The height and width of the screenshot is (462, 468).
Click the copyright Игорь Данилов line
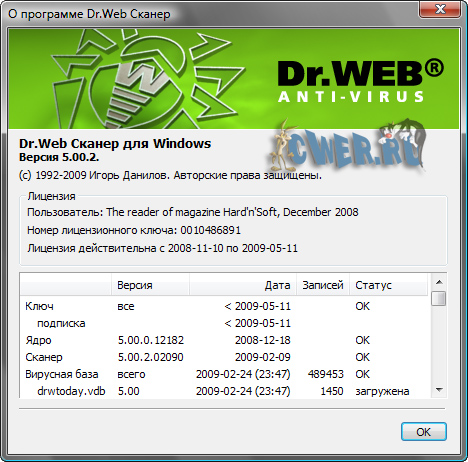pos(170,175)
